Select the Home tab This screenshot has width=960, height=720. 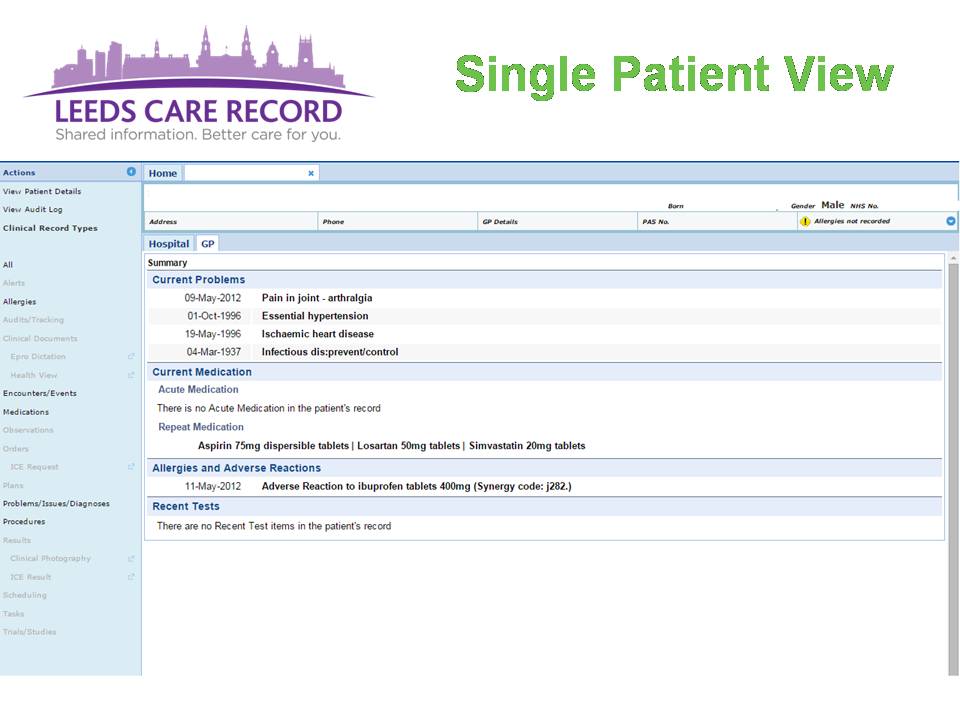click(x=162, y=172)
